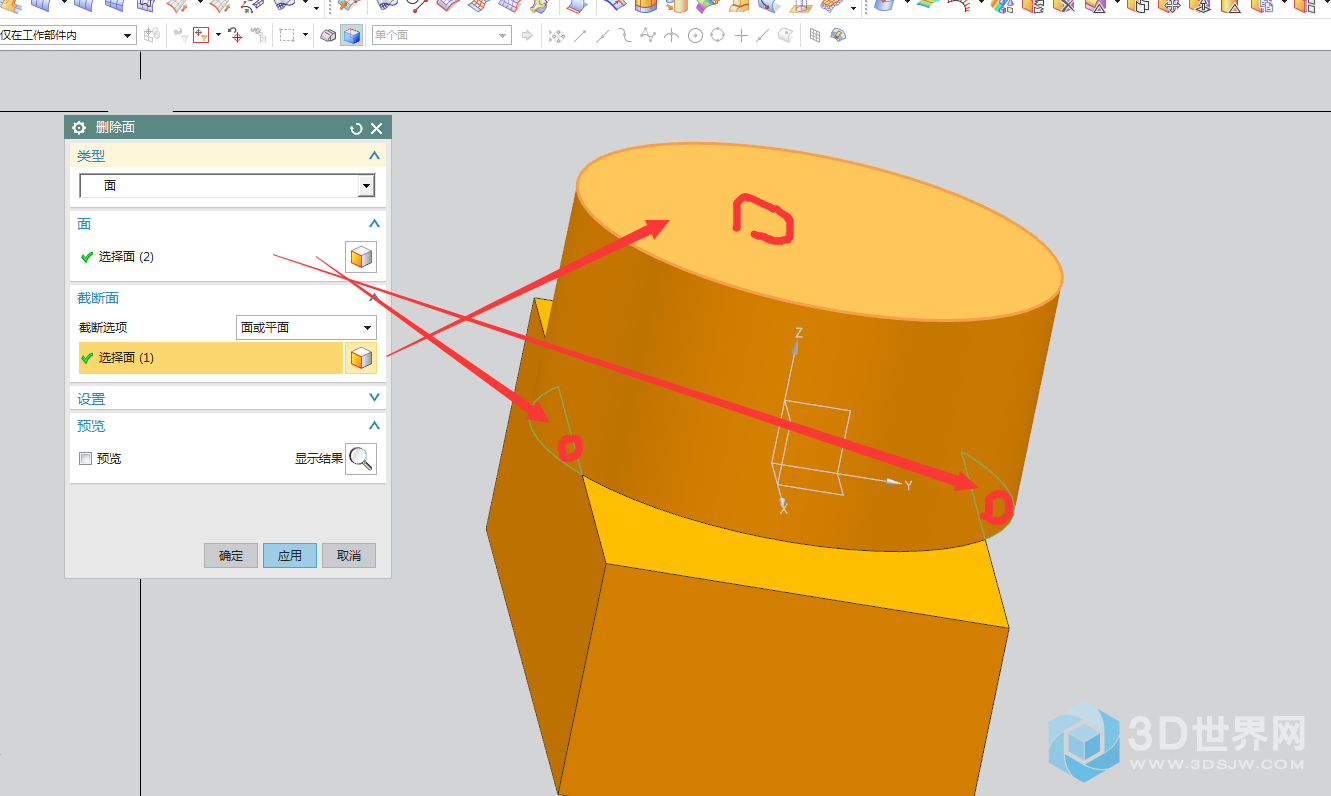Click the 确定 button
Viewport: 1331px width, 796px height.
click(231, 555)
